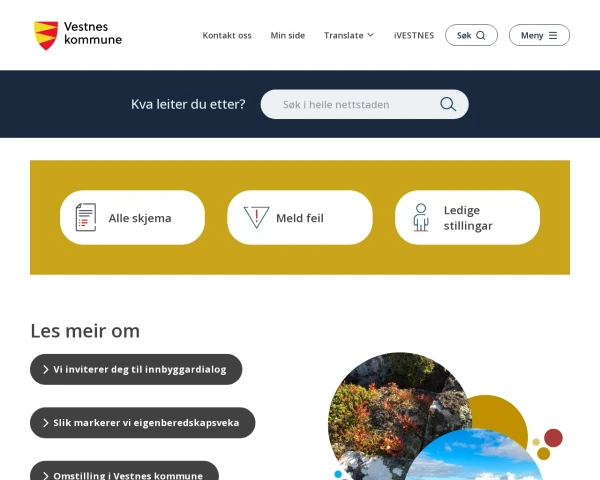
Task: Click the person icon for Ledige stillingar
Action: [x=421, y=217]
